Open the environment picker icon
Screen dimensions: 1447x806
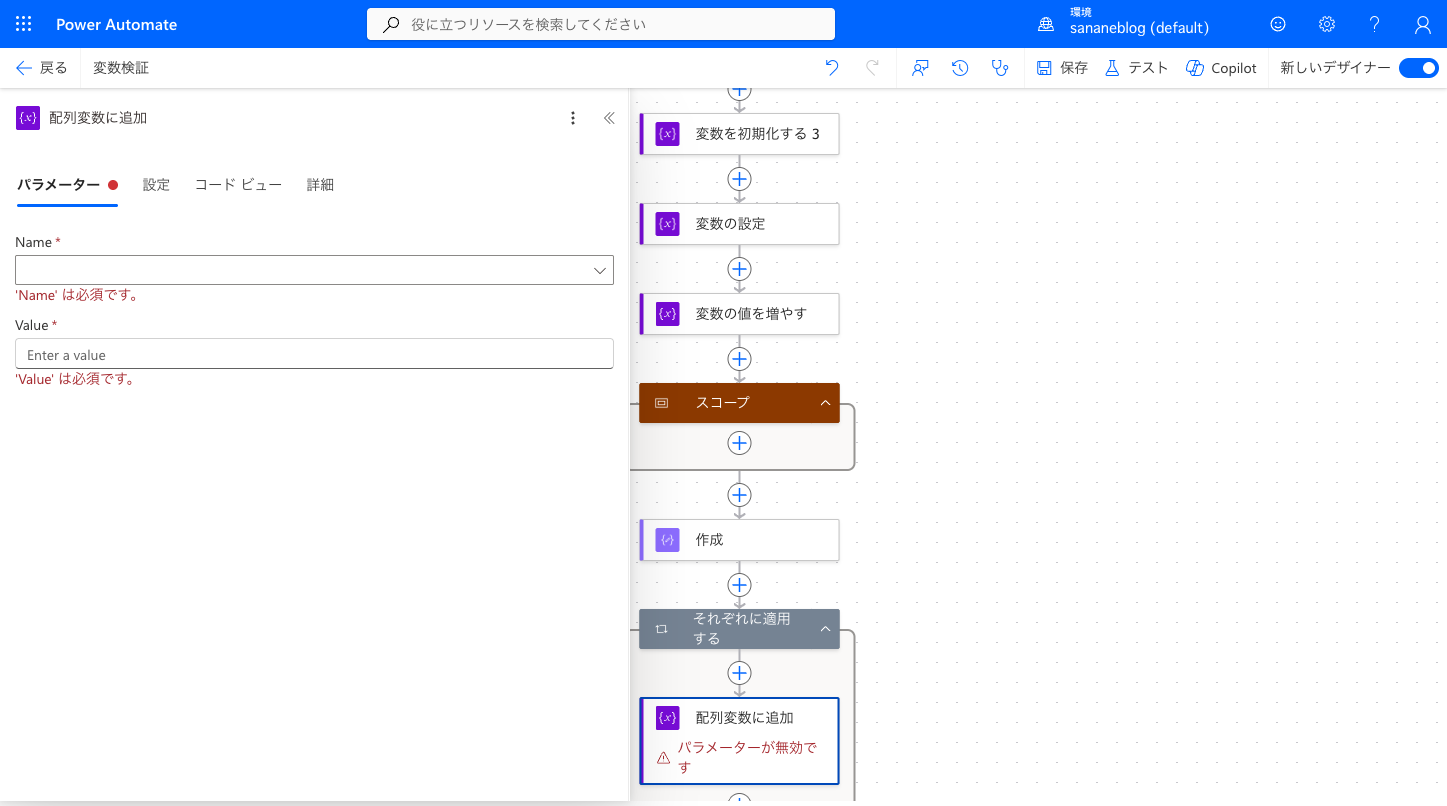(1046, 24)
